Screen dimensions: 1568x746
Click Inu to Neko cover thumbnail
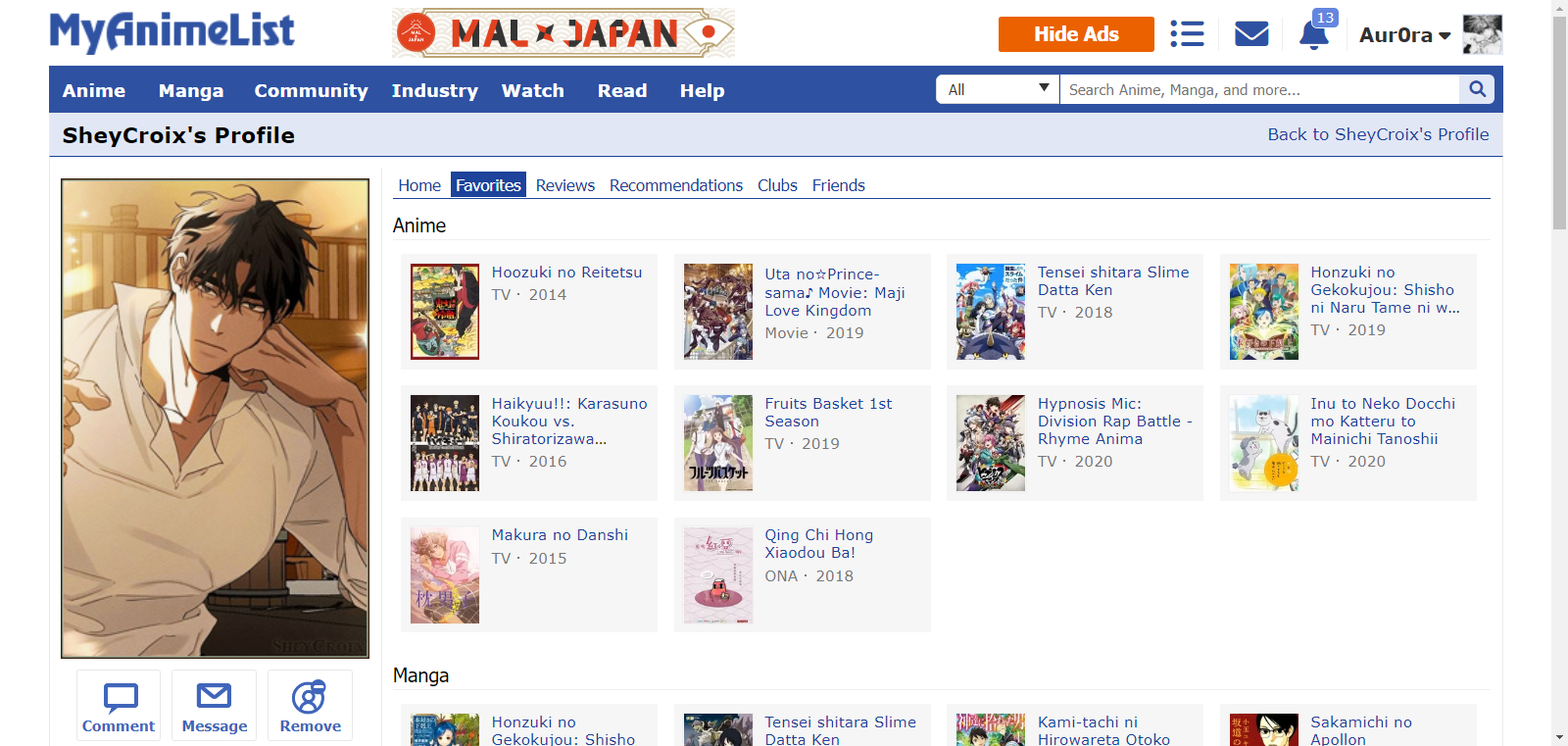pos(1264,443)
